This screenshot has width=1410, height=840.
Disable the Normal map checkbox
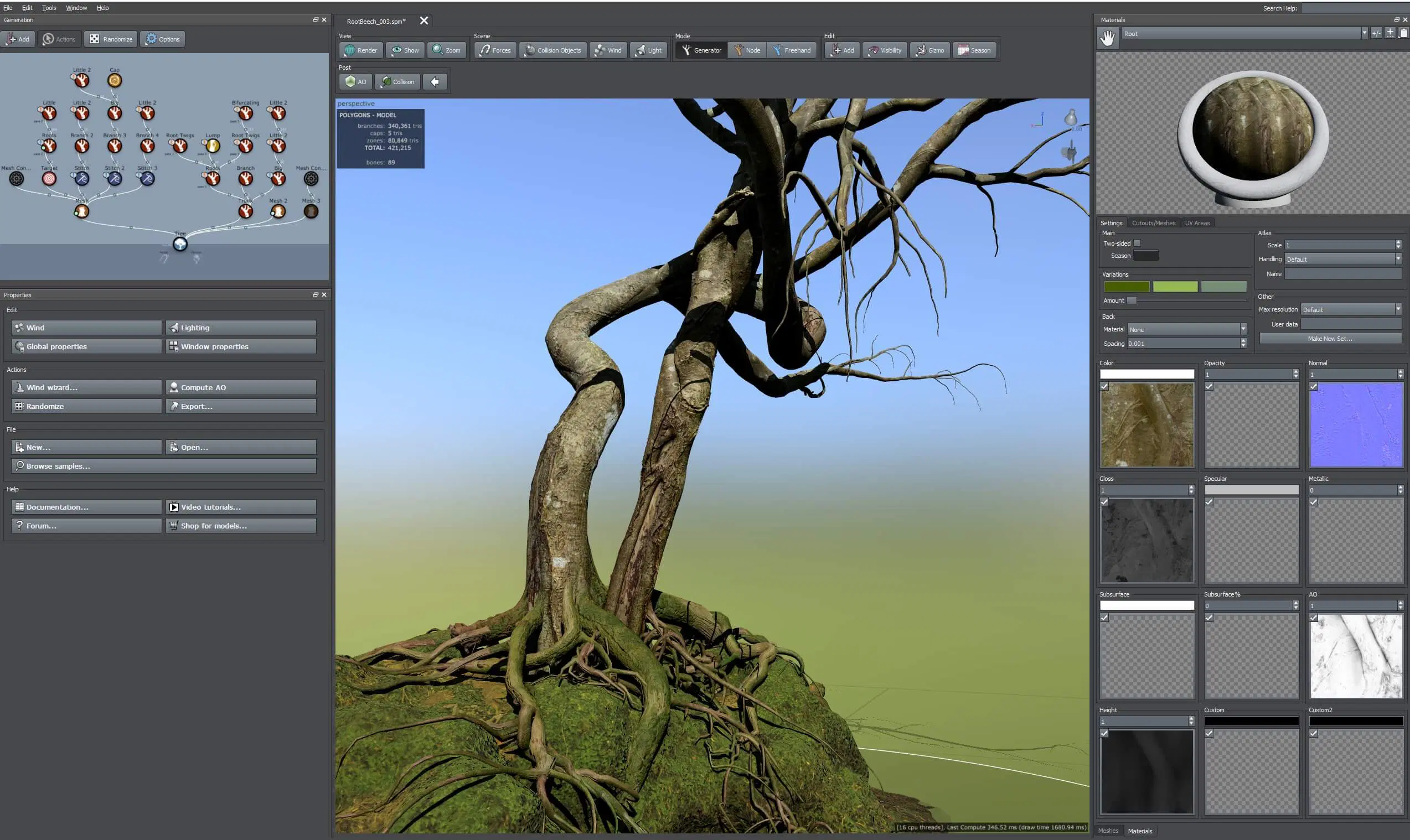pos(1314,386)
